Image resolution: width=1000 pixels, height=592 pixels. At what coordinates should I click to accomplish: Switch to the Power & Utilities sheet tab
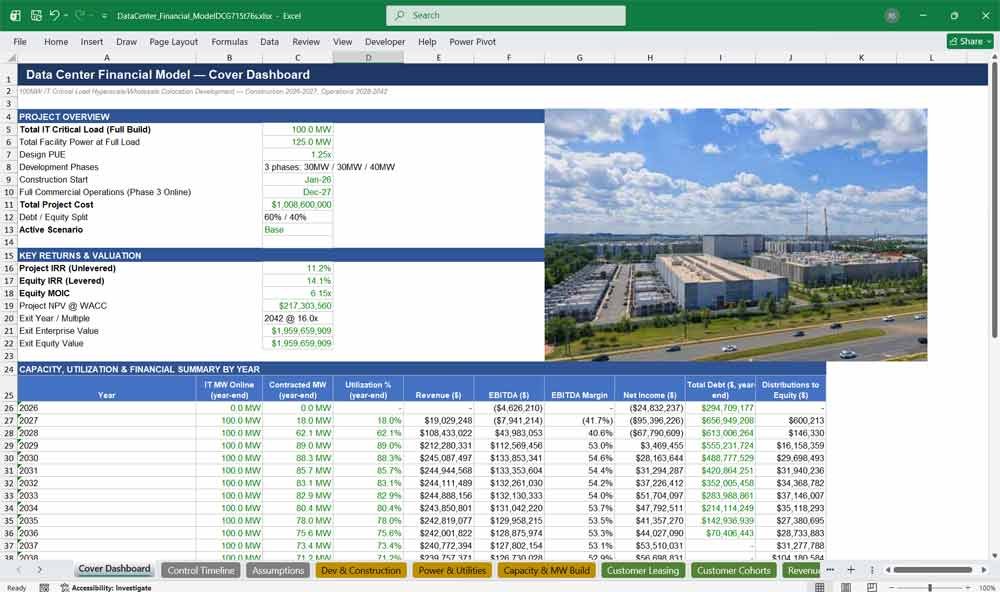(452, 570)
